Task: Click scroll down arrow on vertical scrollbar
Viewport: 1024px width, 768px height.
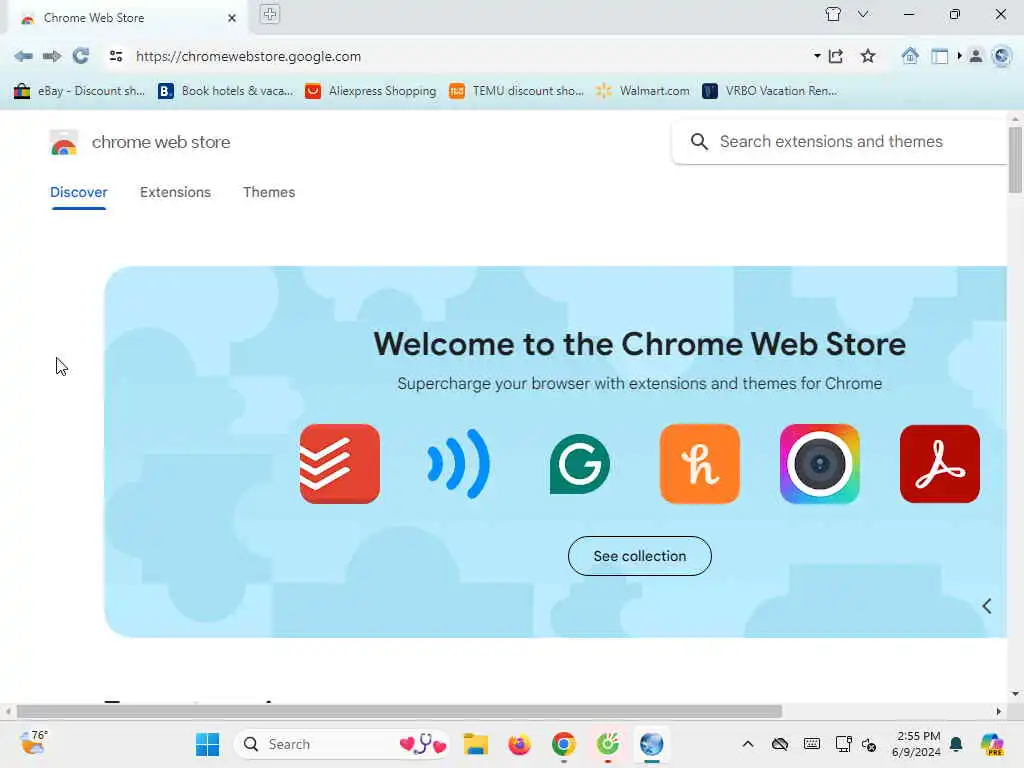Action: [x=1015, y=694]
